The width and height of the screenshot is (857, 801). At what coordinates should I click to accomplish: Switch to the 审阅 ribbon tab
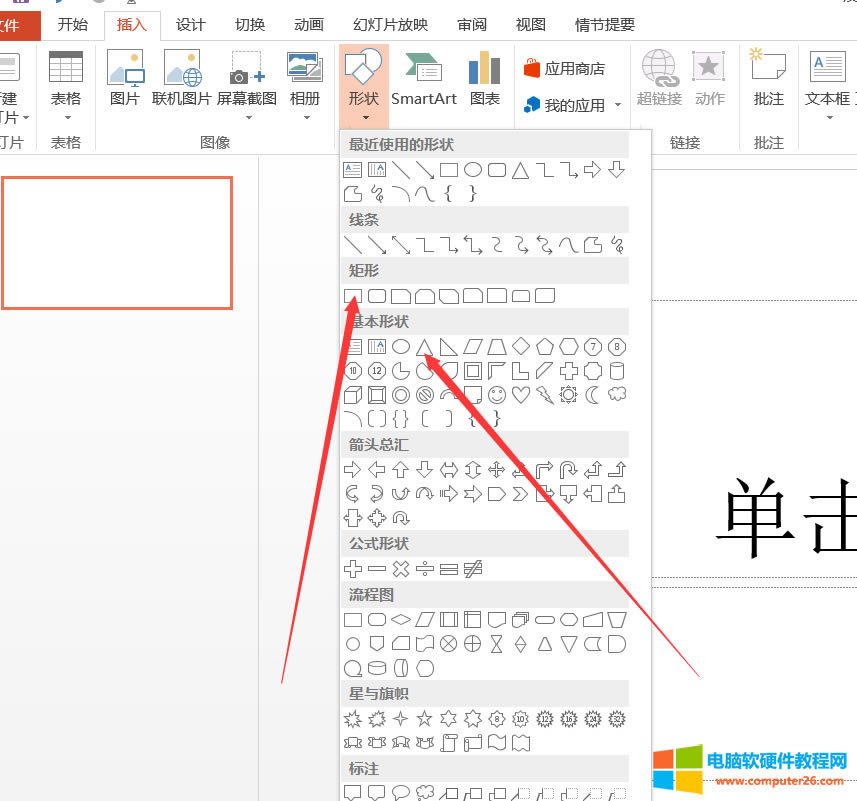(470, 24)
